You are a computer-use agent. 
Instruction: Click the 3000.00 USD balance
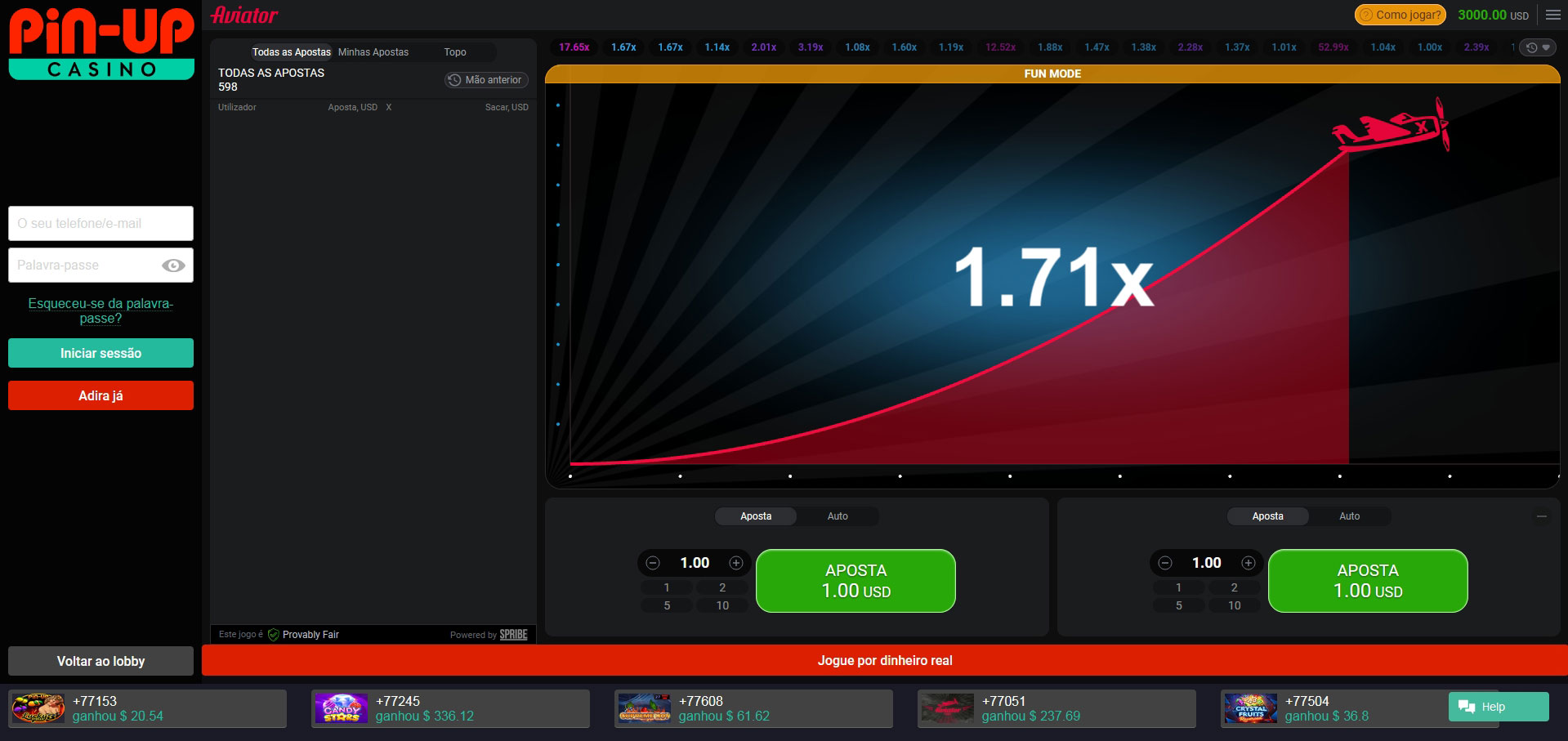click(x=1493, y=15)
